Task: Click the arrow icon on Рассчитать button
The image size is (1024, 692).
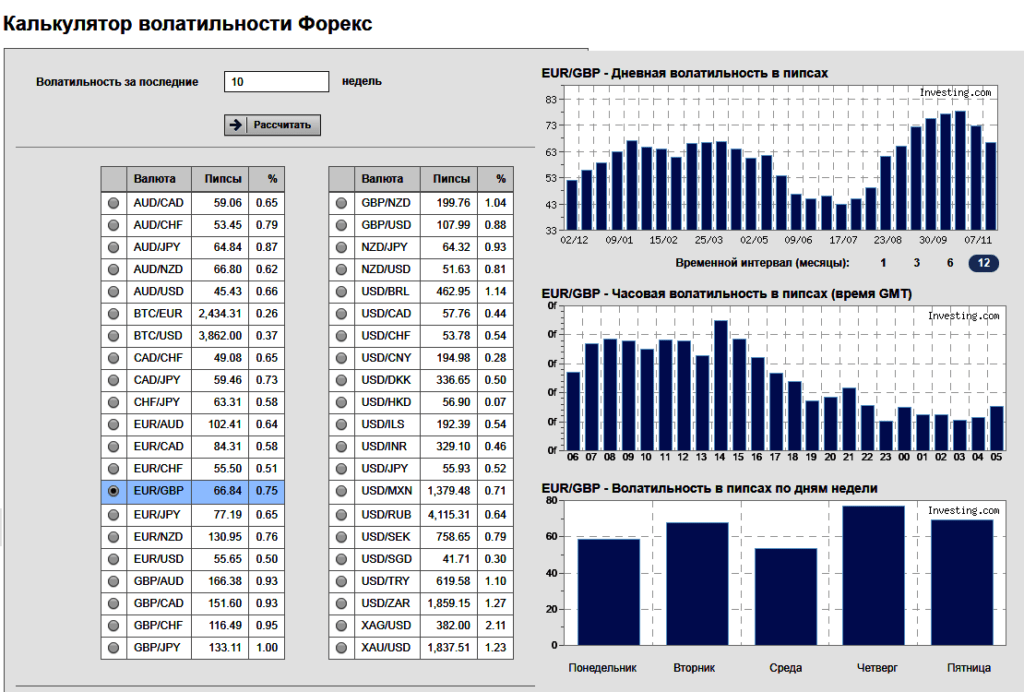Action: coord(236,125)
